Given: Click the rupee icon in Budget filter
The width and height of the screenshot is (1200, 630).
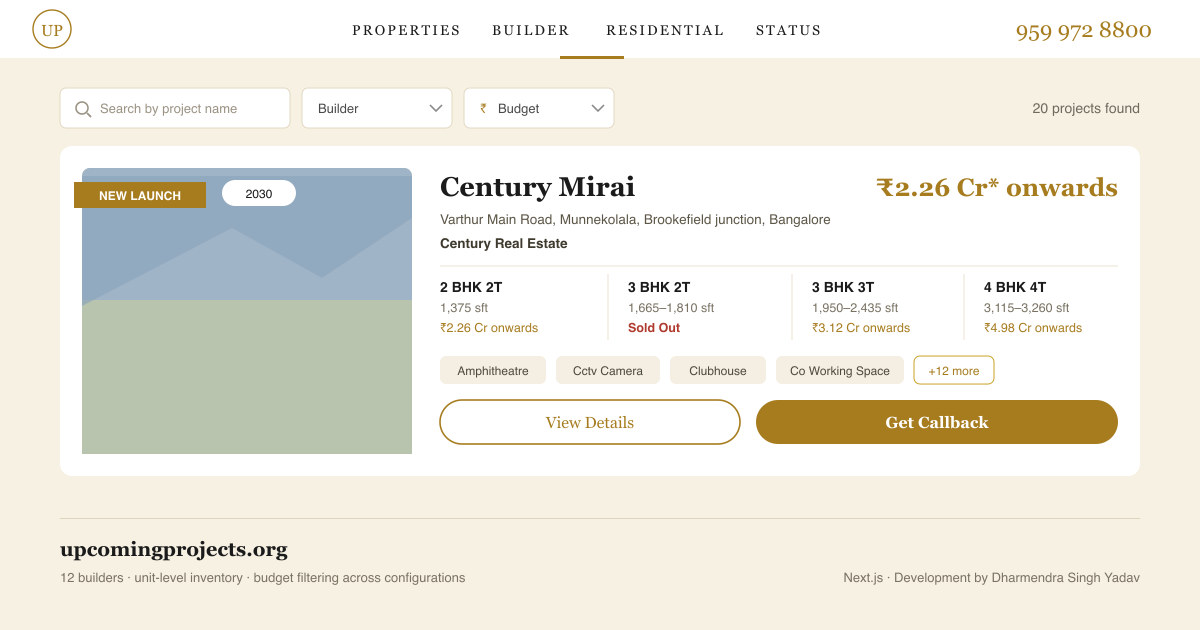Looking at the screenshot, I should tap(483, 108).
